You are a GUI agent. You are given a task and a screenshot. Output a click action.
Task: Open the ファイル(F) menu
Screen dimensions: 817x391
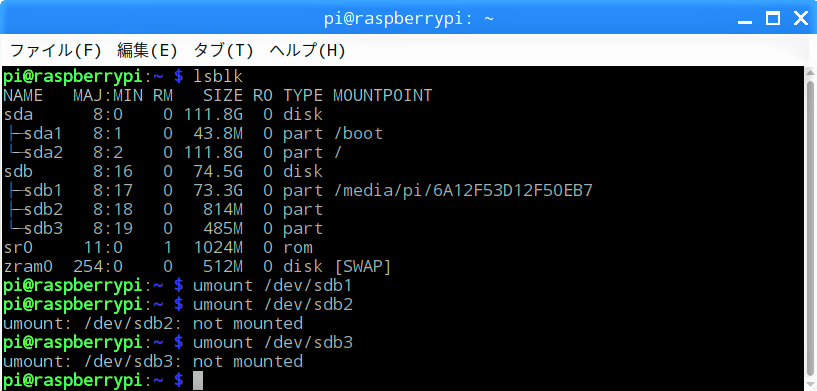[55, 51]
